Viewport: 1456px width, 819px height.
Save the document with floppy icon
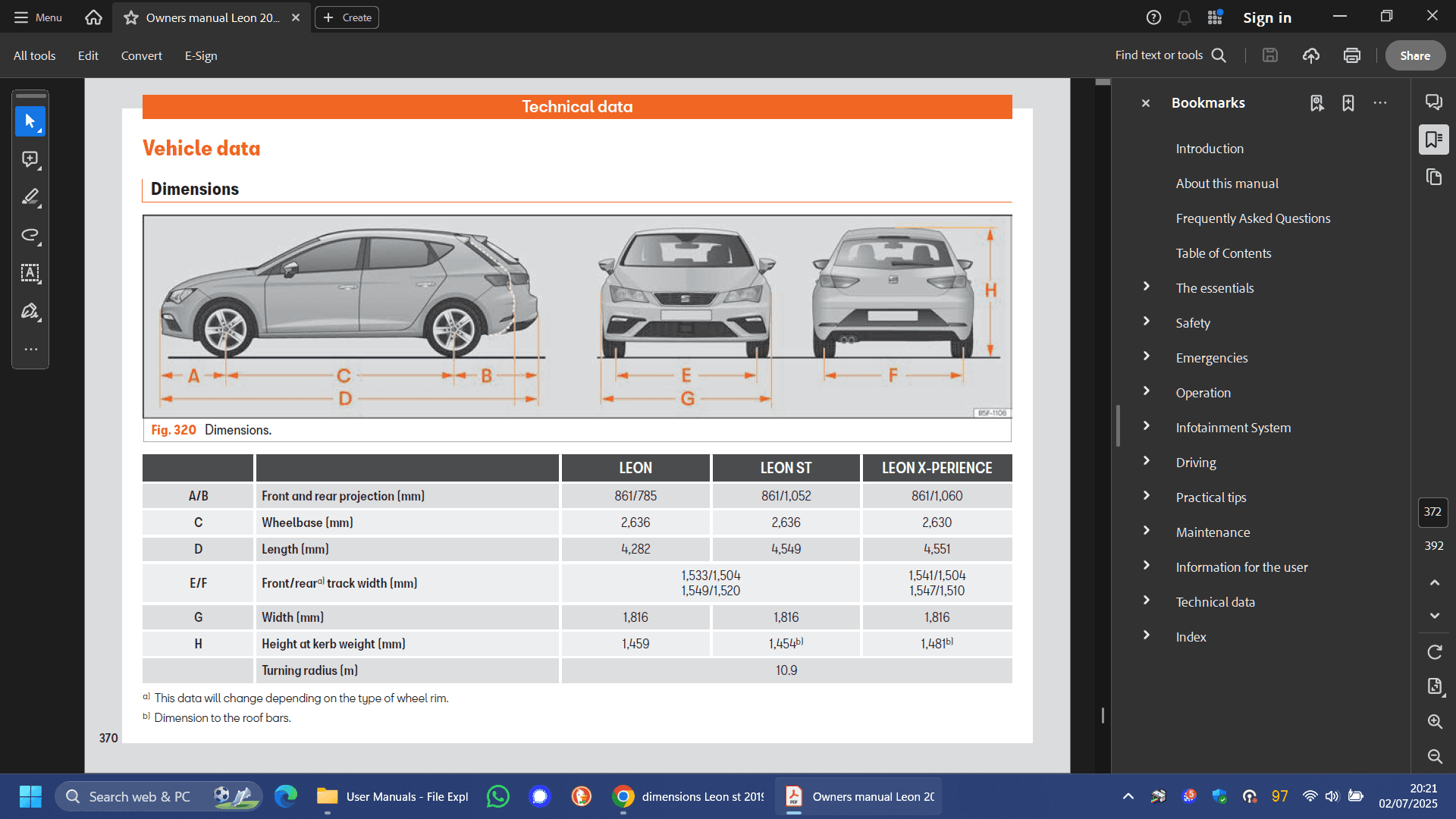click(1270, 55)
